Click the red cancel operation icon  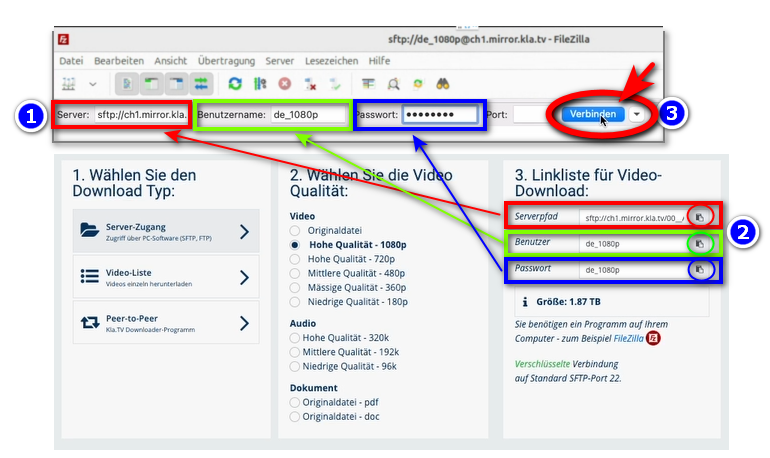point(285,84)
